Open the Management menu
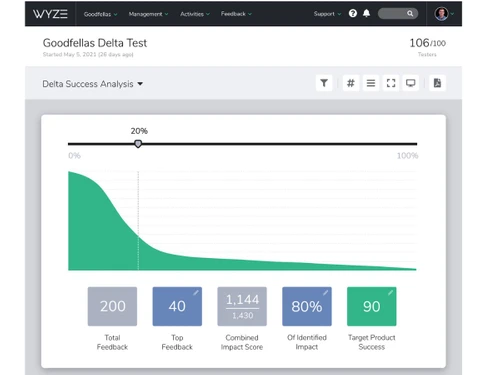Viewport: 500px width, 375px height. 148,14
